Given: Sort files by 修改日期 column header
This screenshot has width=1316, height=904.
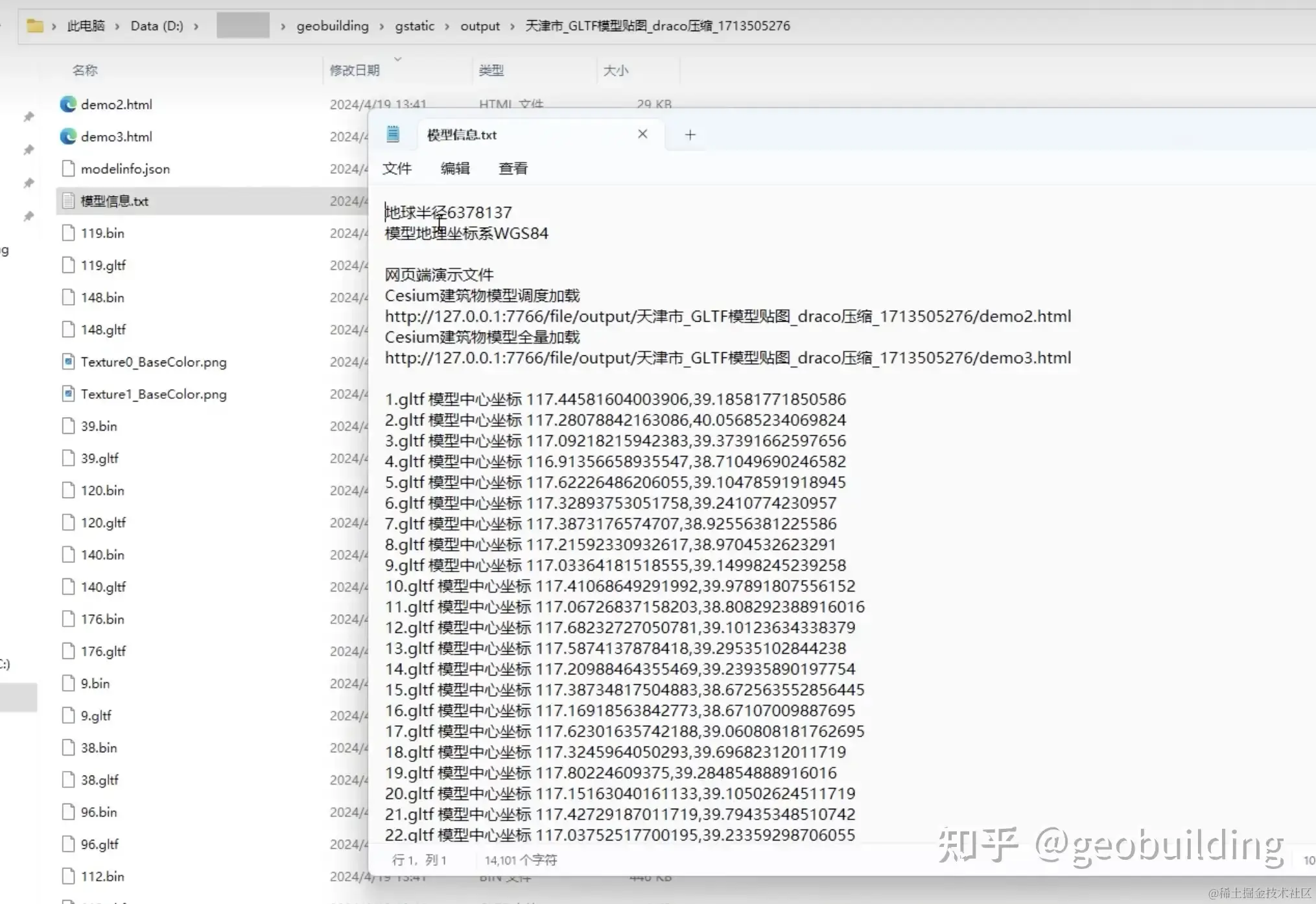Looking at the screenshot, I should coord(355,70).
